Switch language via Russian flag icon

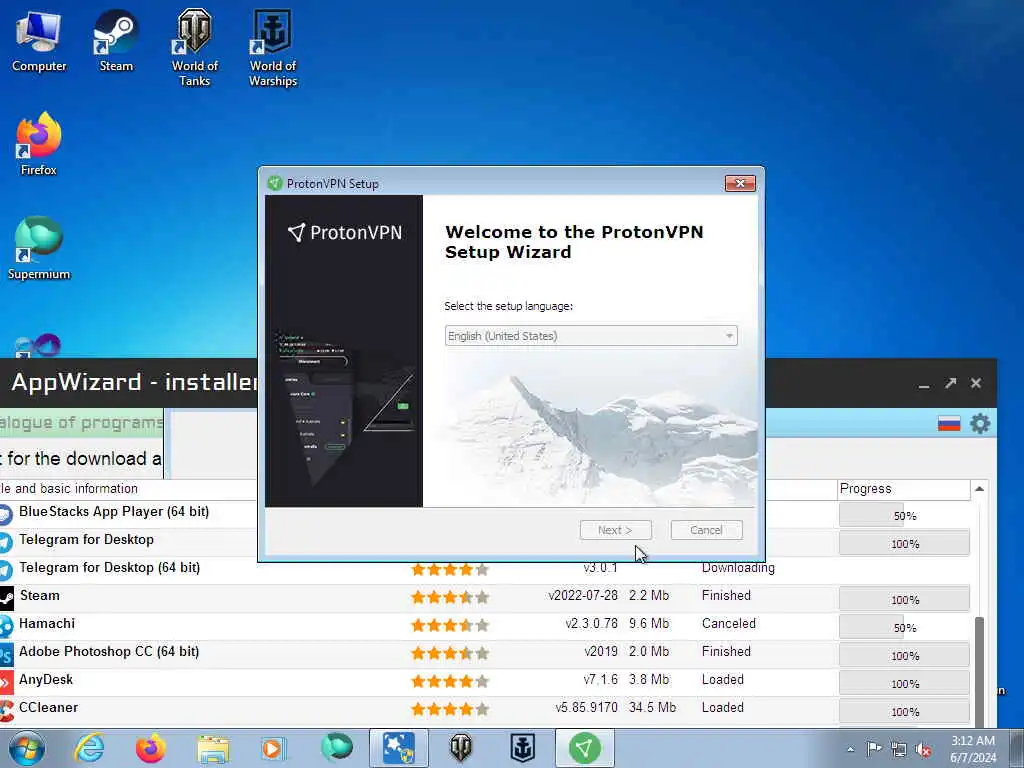tap(949, 424)
